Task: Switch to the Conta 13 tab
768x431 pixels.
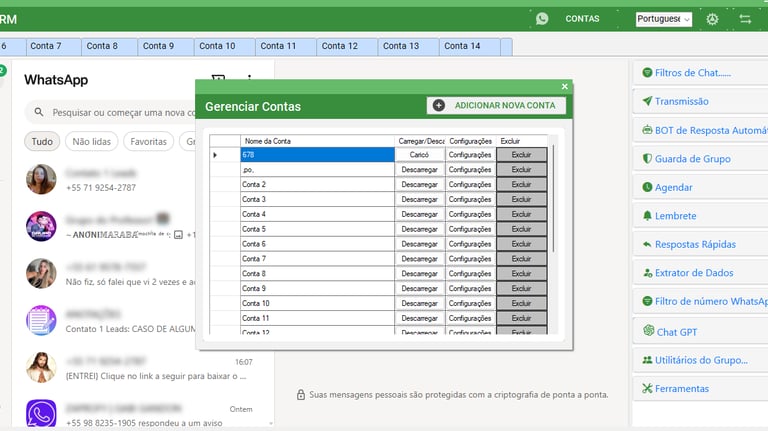Action: [x=408, y=46]
